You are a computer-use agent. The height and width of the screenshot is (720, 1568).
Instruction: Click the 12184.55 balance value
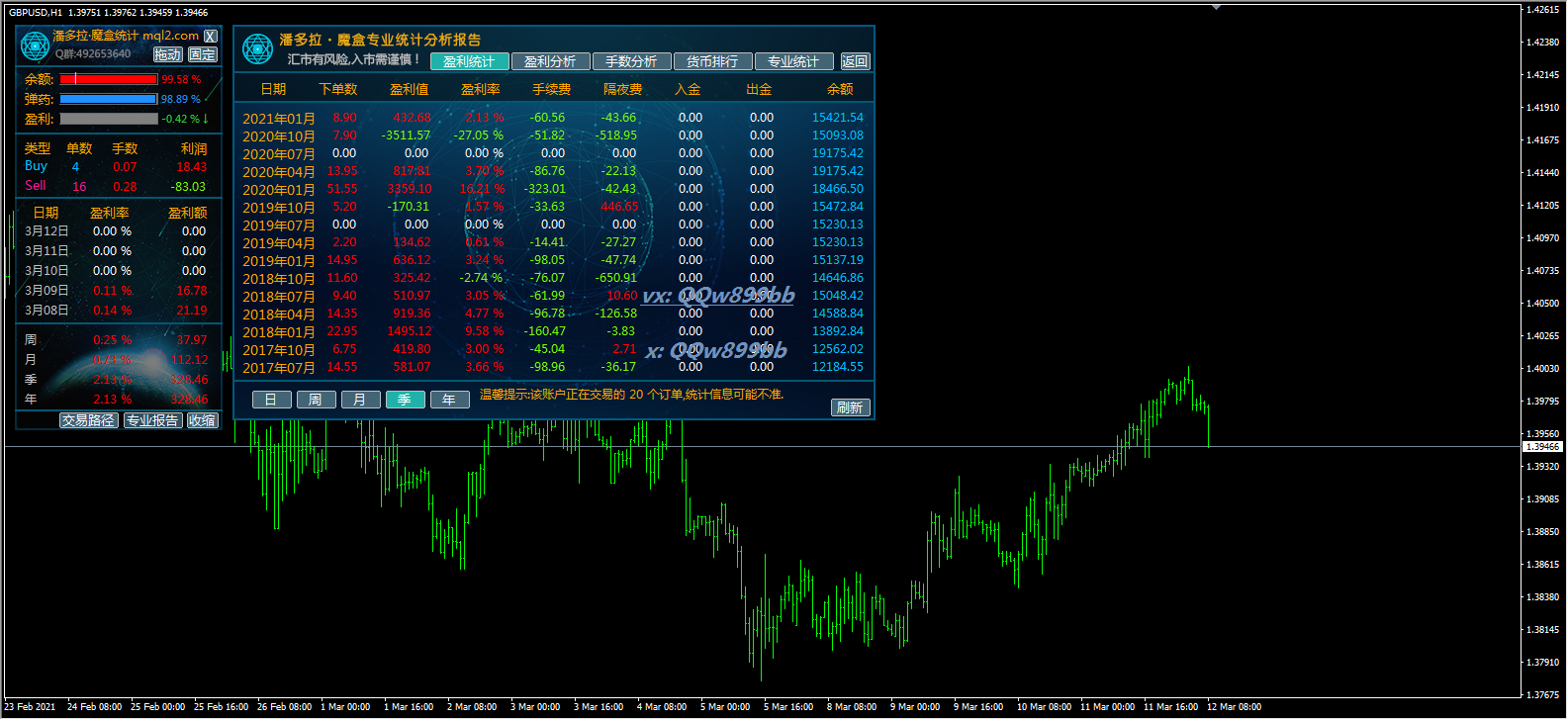pyautogui.click(x=838, y=367)
